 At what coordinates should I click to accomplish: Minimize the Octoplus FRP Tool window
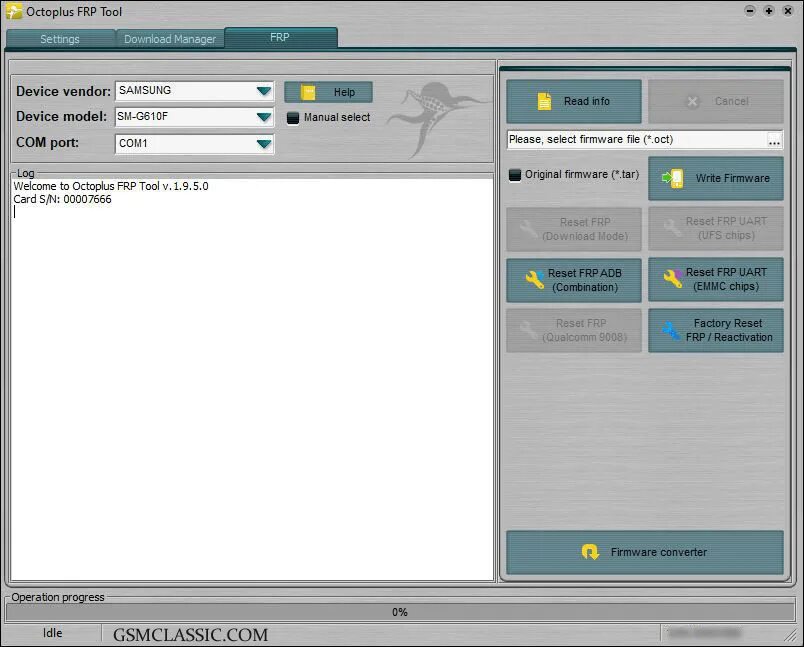pyautogui.click(x=750, y=11)
